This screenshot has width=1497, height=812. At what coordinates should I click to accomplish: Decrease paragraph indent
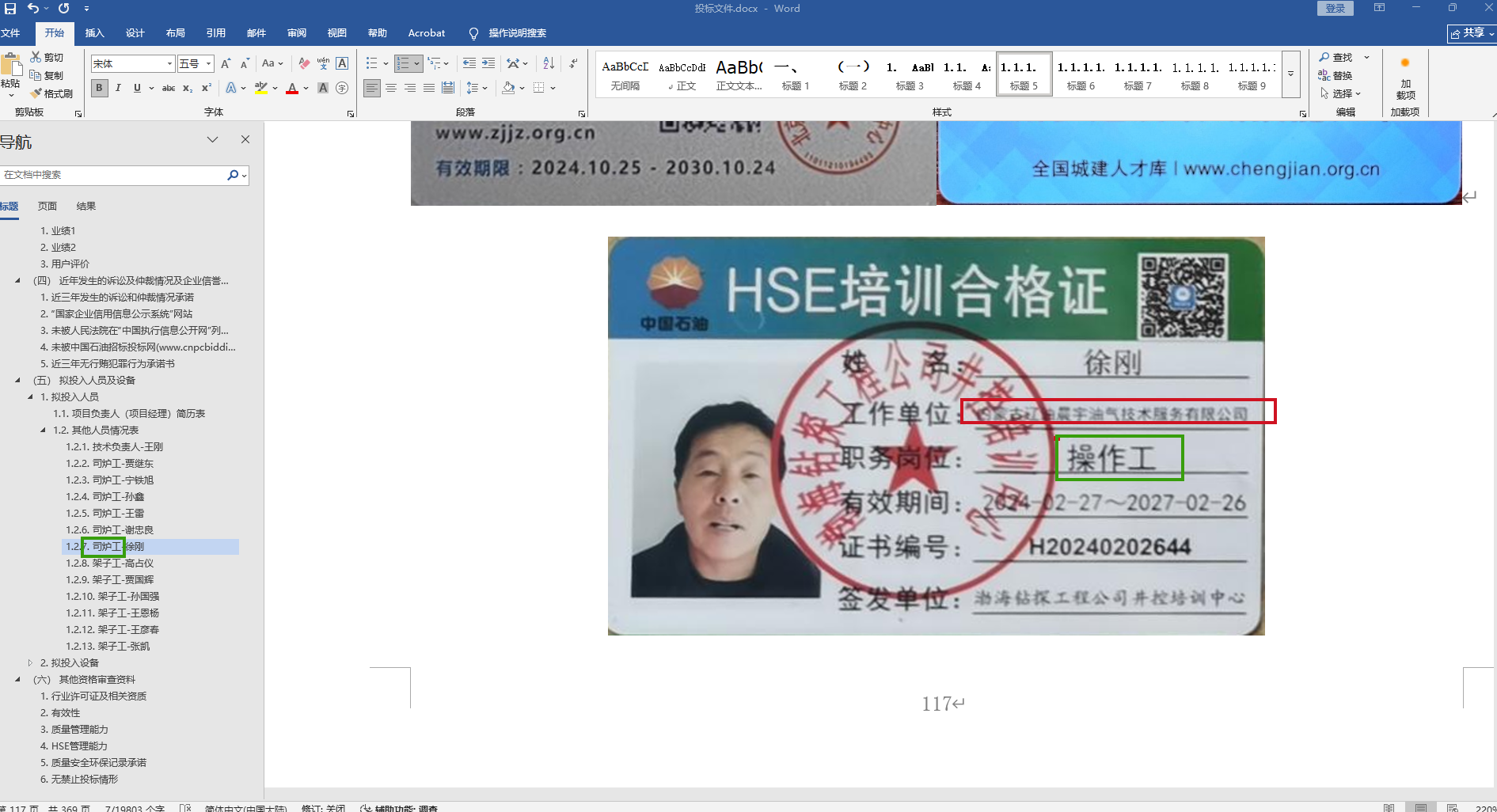469,63
